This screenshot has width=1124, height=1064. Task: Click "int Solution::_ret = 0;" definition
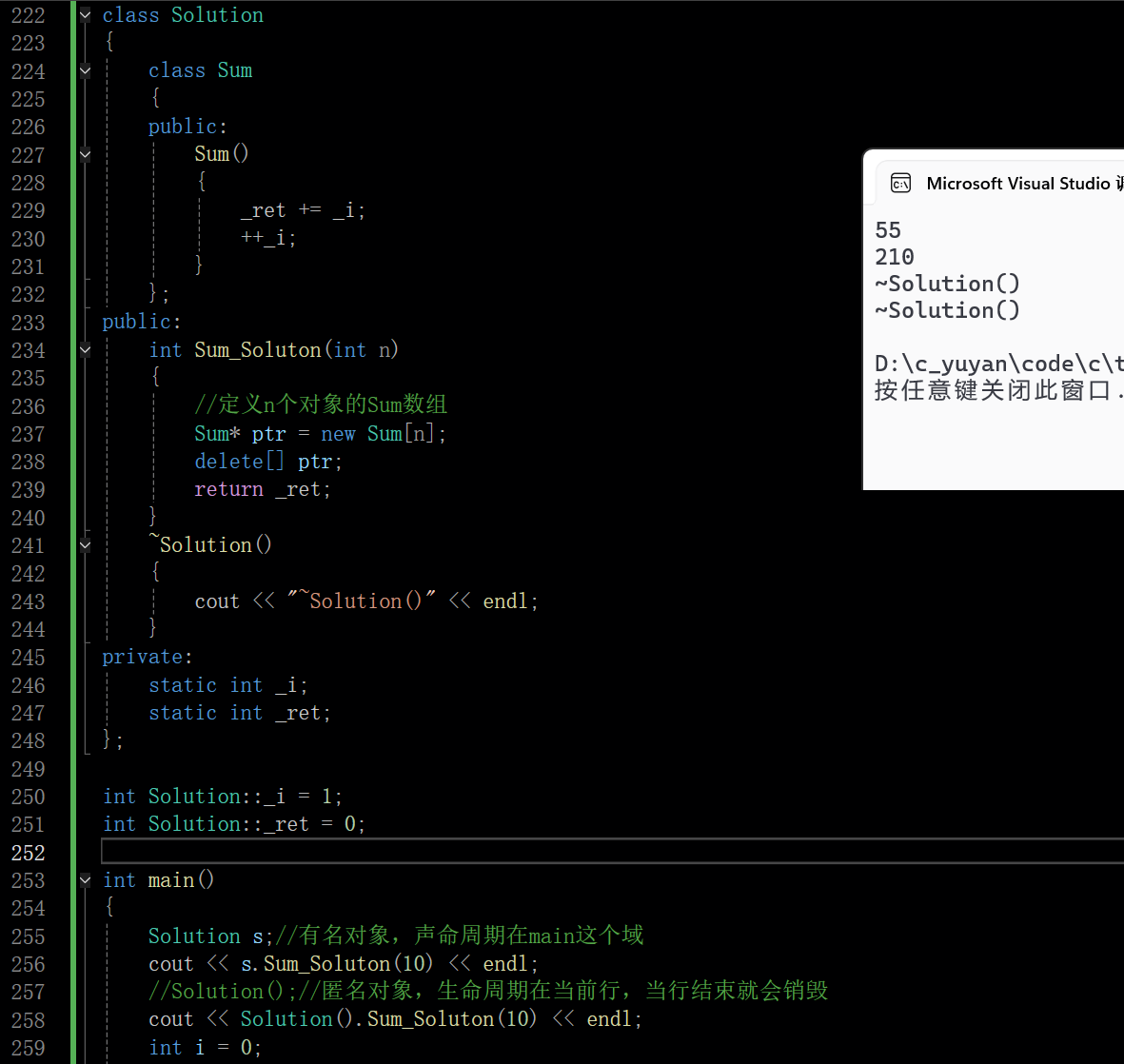pos(234,824)
